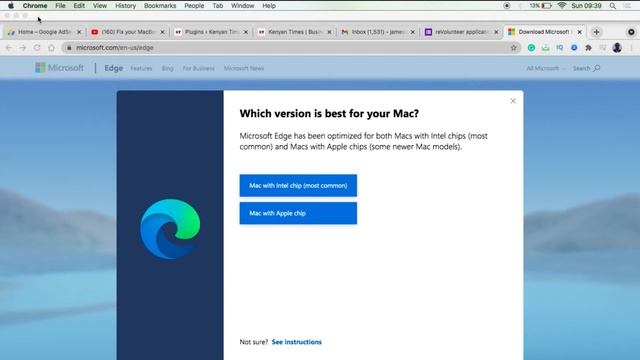Close the YouTube Fix your MacBook tab

(x=162, y=32)
